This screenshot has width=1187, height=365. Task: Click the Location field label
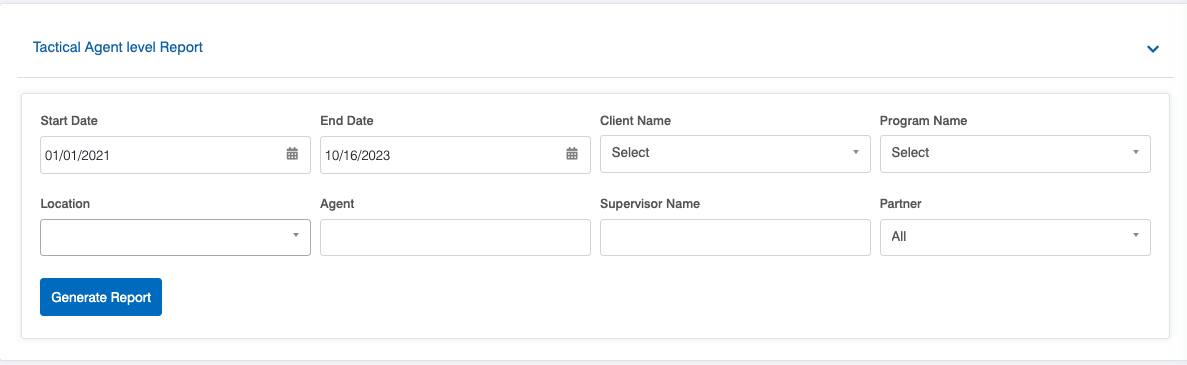pos(65,204)
